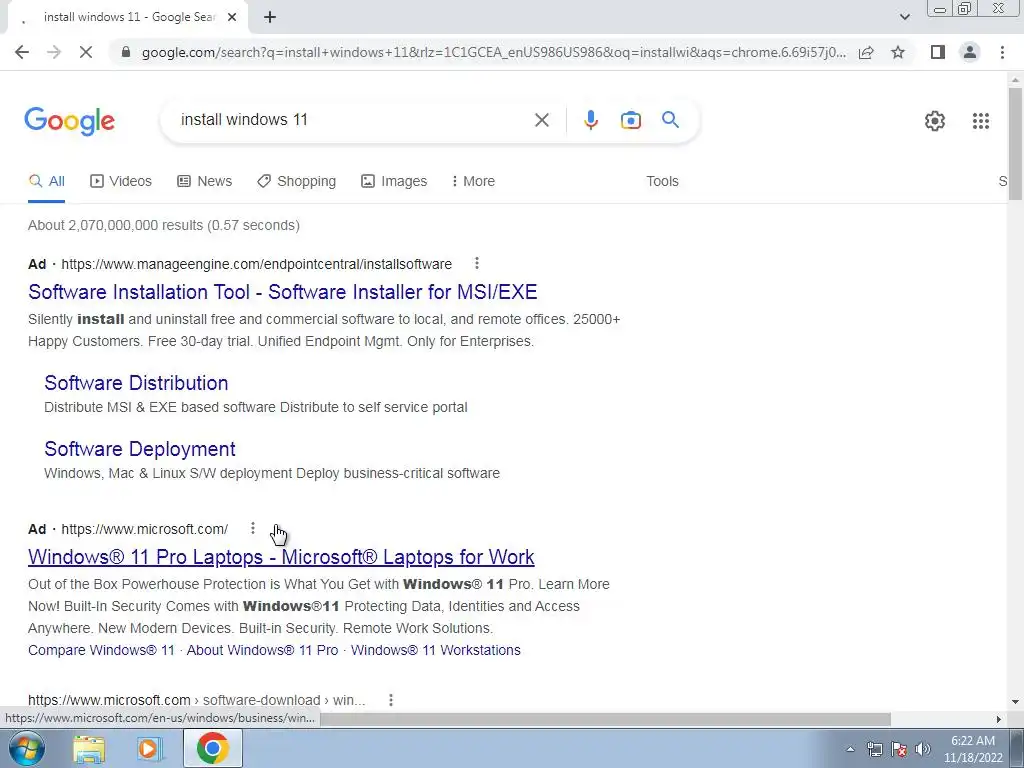The height and width of the screenshot is (768, 1024).
Task: Open network status tray icon
Action: 874,749
